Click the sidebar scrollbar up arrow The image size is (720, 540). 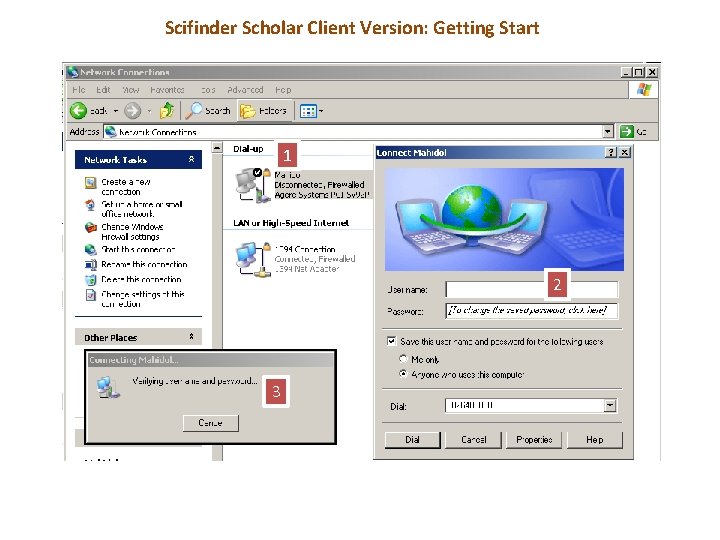(217, 148)
